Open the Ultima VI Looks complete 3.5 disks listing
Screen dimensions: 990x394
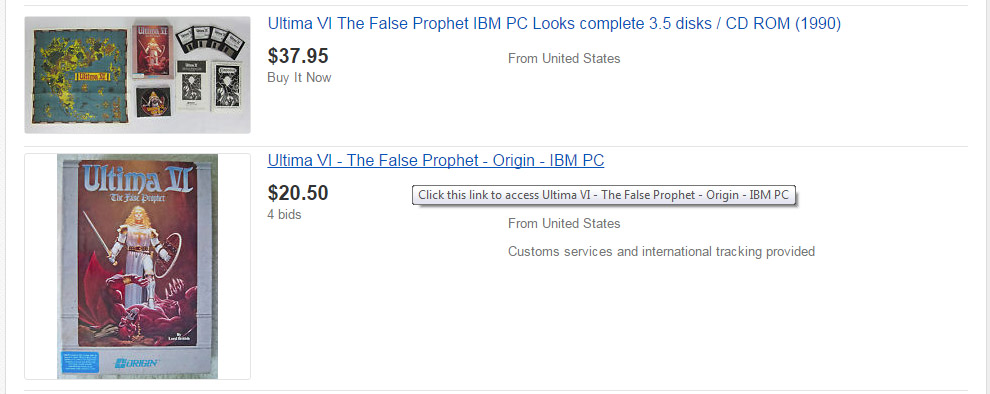tap(554, 24)
